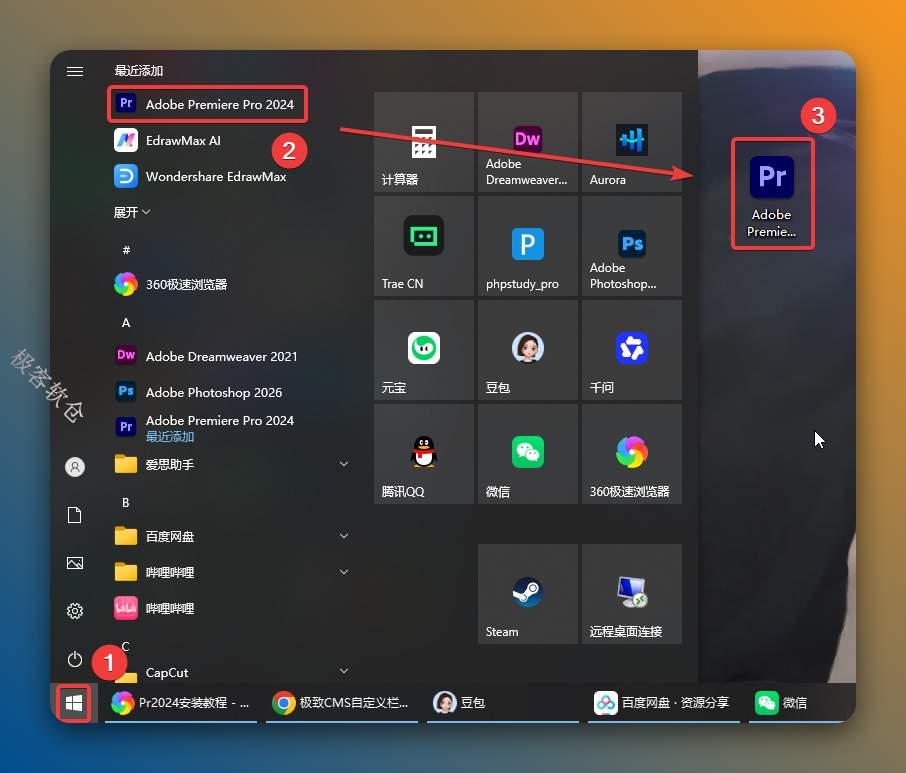Screen dimensions: 906x773
Task: Open 360极速浏览器 in the app list
Action: (x=231, y=284)
